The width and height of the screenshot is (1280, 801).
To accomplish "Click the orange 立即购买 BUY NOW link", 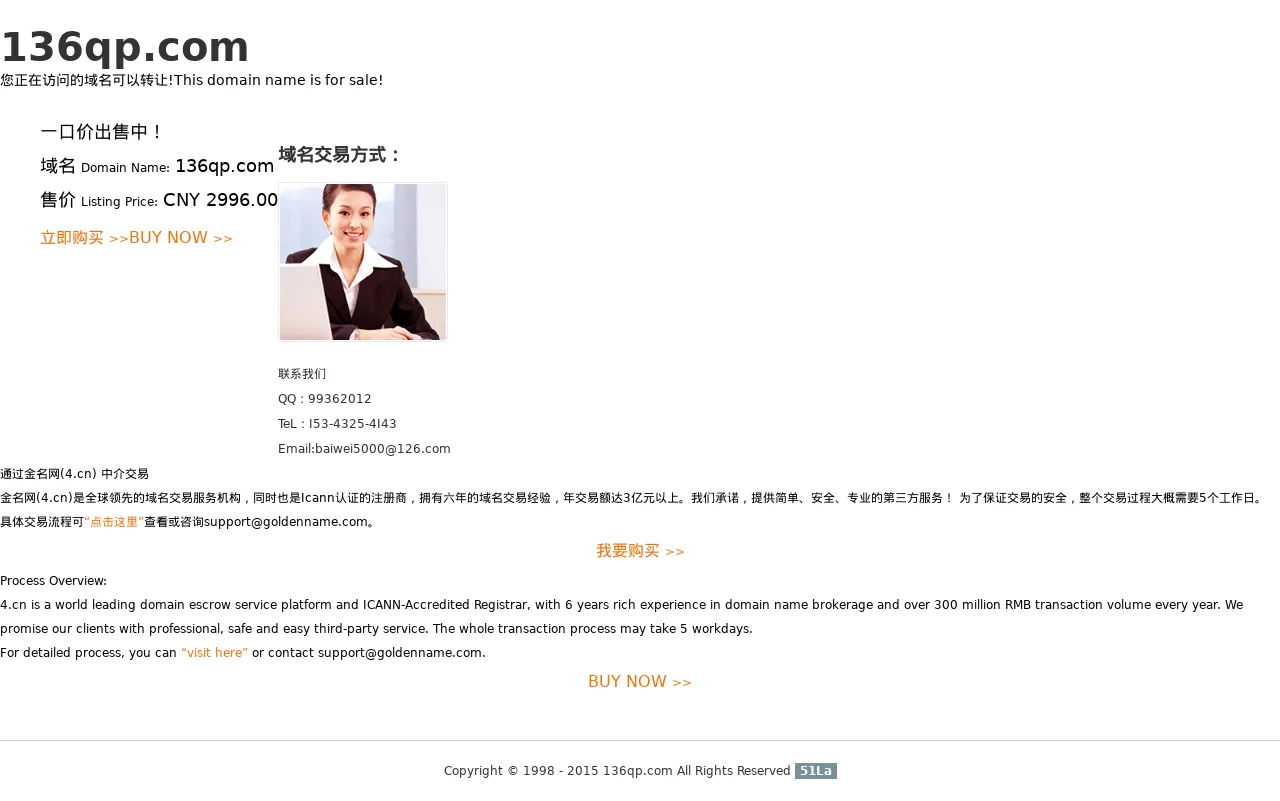I will pyautogui.click(x=137, y=238).
